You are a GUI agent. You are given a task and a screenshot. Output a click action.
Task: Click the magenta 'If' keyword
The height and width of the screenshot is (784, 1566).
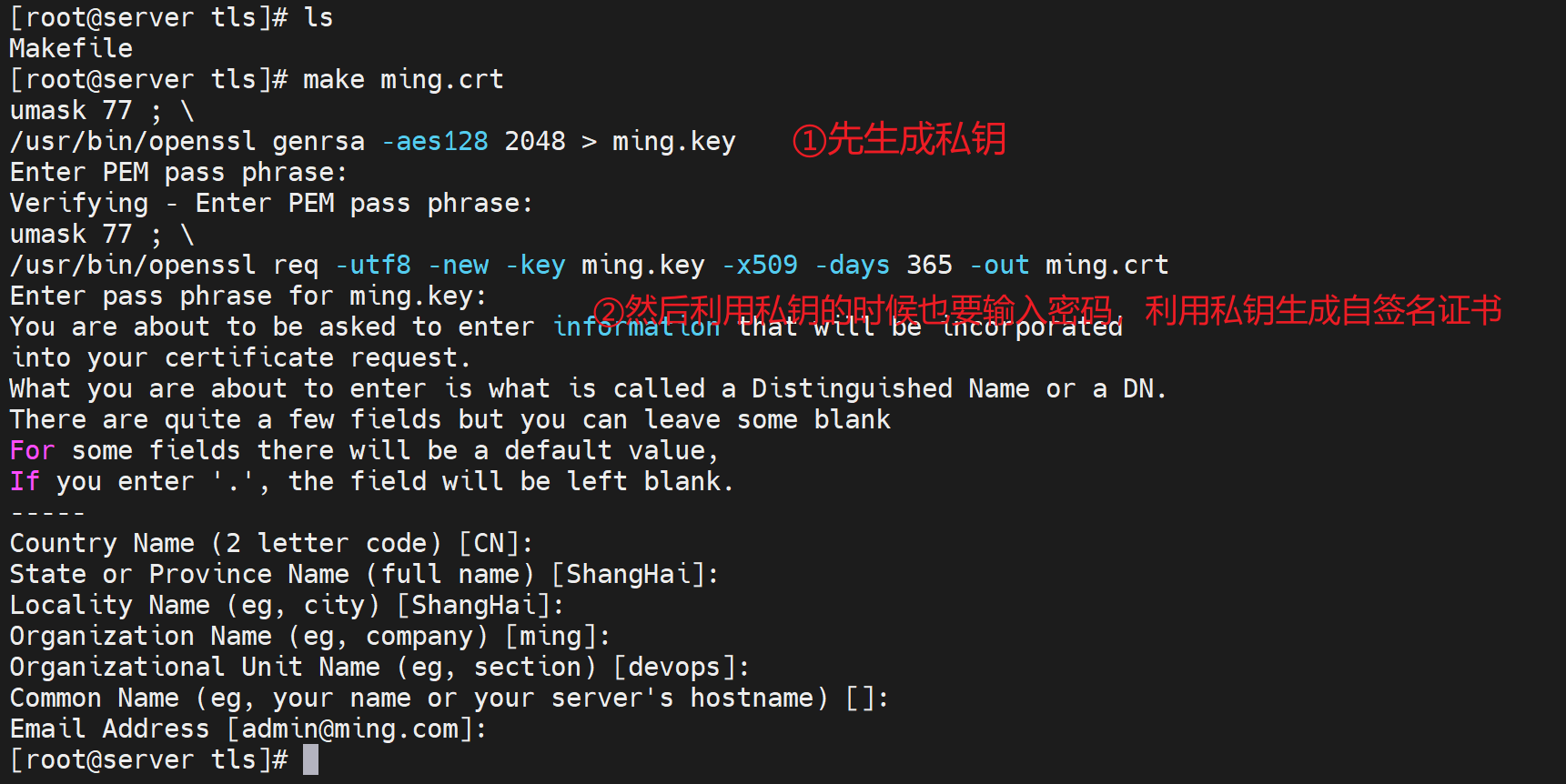25,481
